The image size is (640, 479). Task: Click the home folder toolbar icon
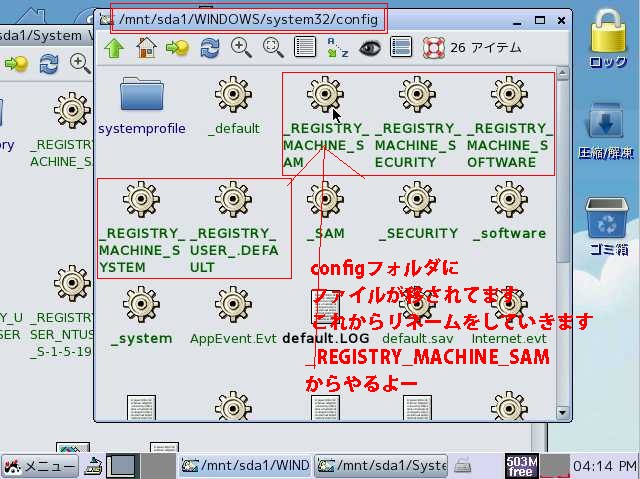(x=146, y=47)
